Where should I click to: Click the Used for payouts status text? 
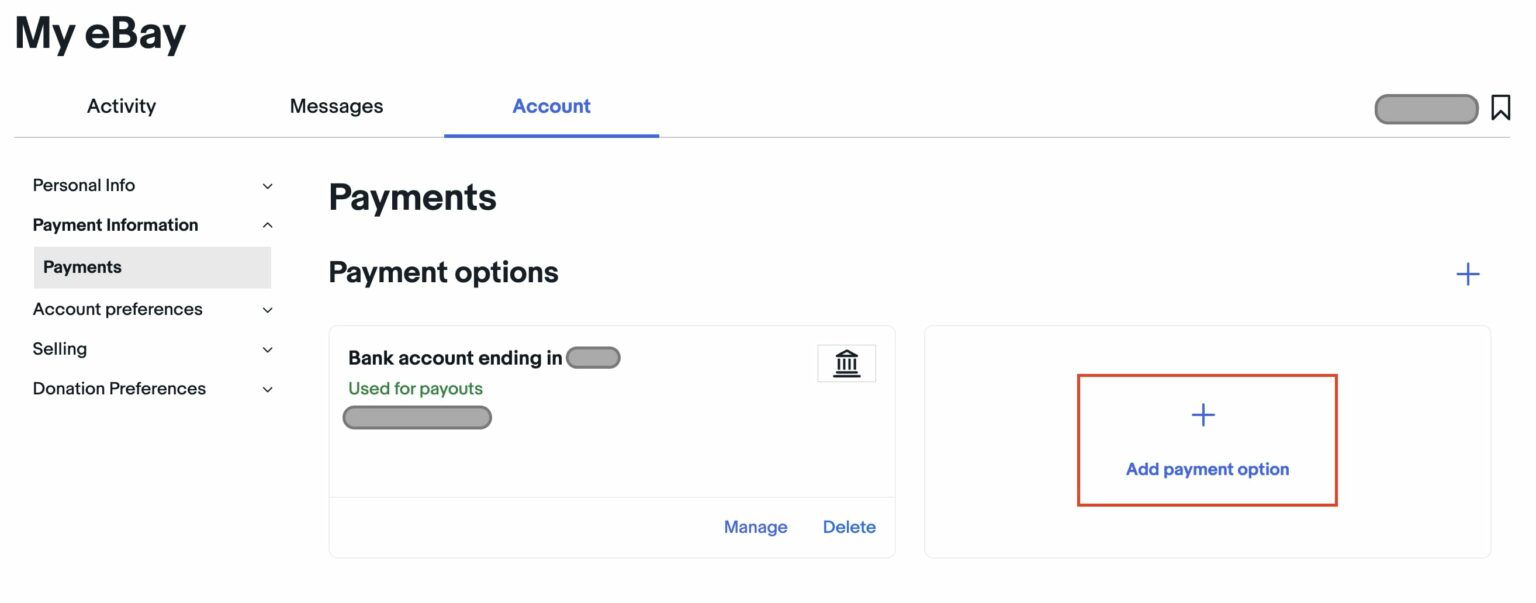(x=415, y=388)
